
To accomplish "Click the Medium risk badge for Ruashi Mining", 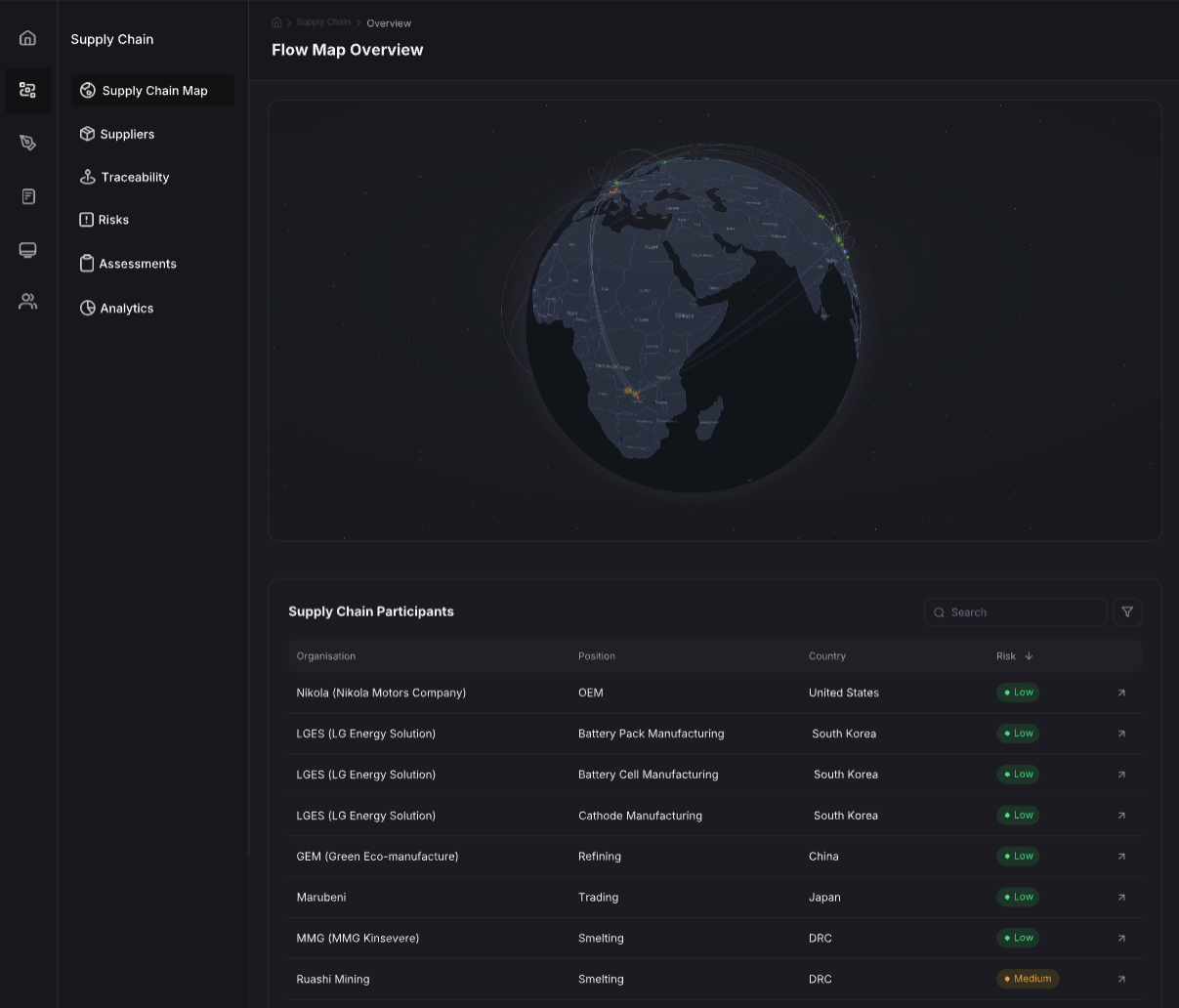I will click(x=1028, y=979).
